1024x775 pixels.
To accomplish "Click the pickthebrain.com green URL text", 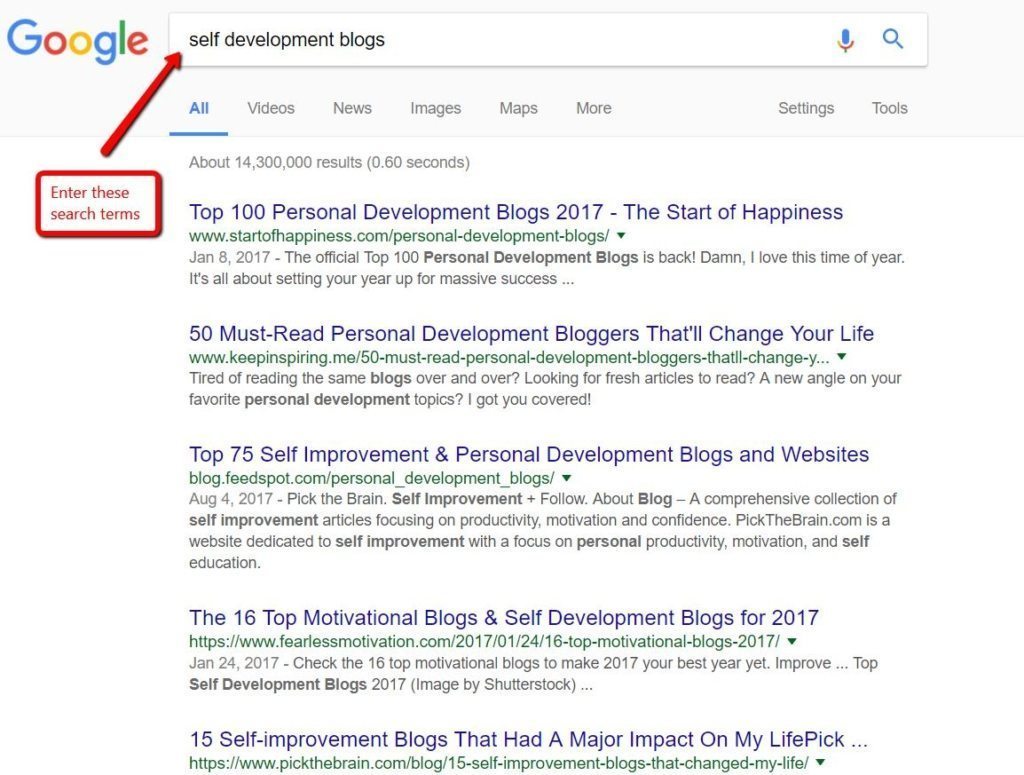I will tap(498, 763).
